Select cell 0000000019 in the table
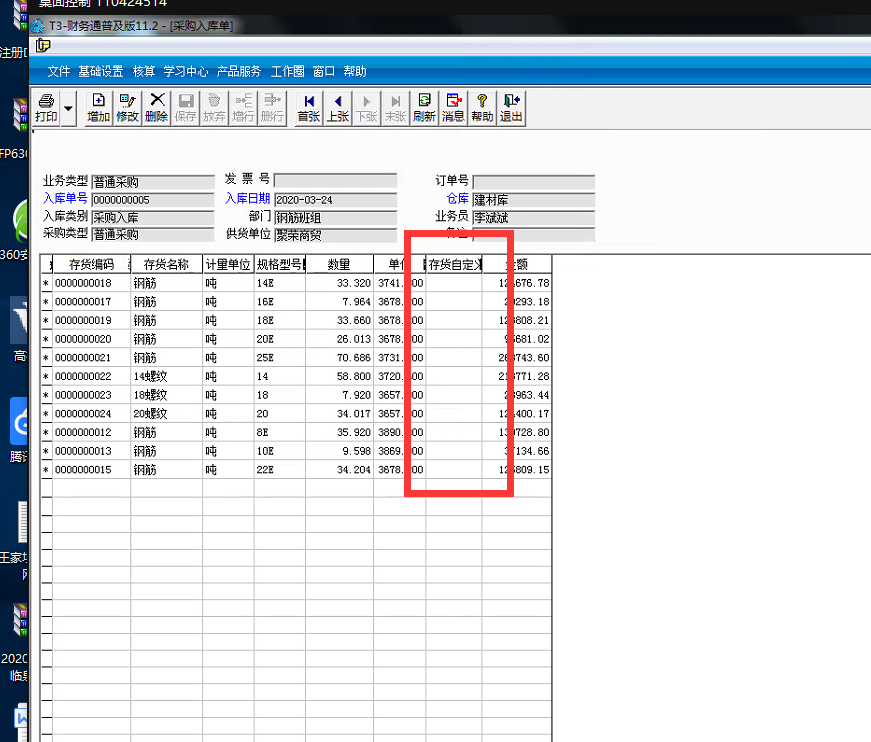This screenshot has height=742, width=871. 91,320
